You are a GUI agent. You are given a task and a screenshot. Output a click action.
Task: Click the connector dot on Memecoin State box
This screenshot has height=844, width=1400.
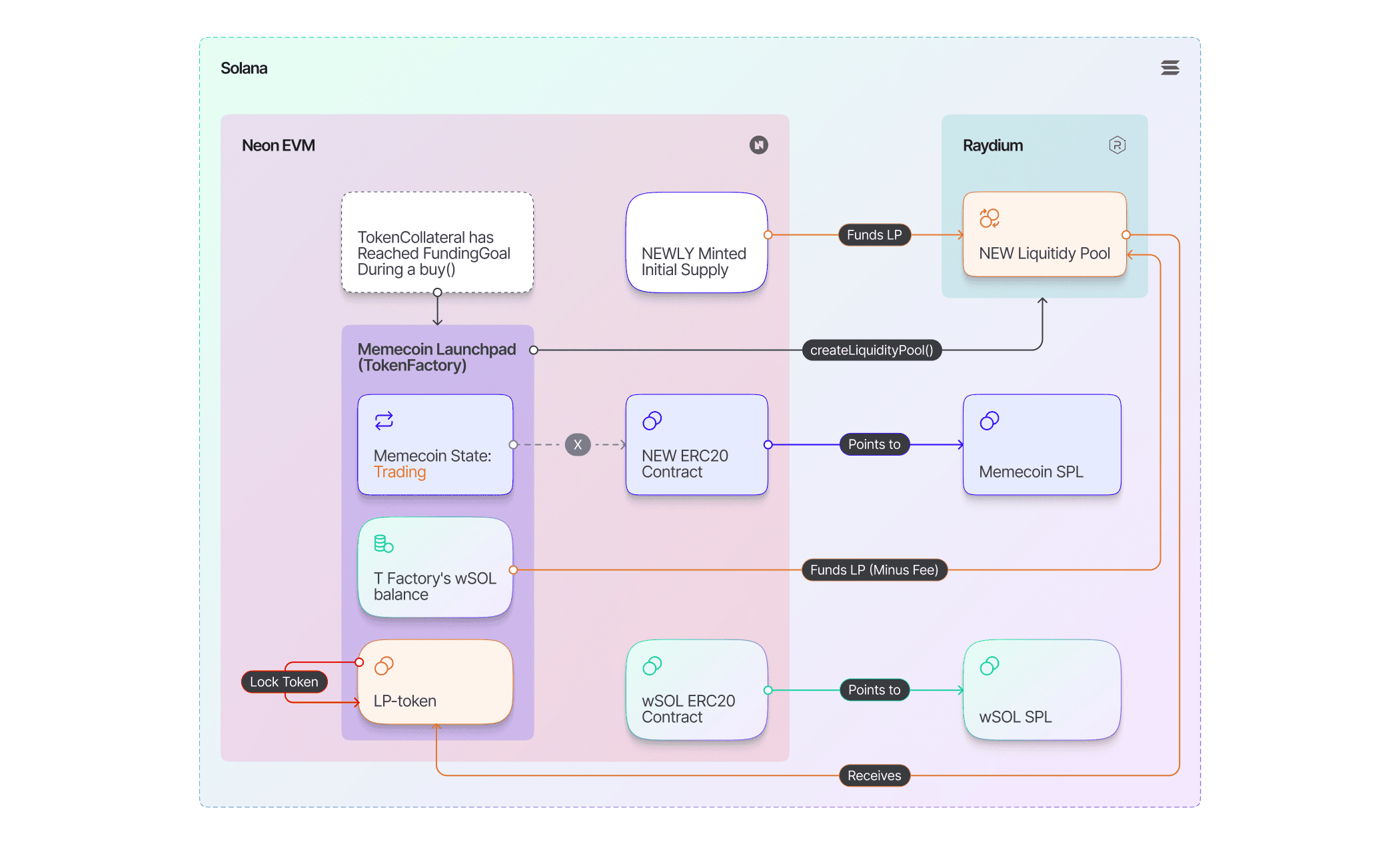(x=513, y=444)
